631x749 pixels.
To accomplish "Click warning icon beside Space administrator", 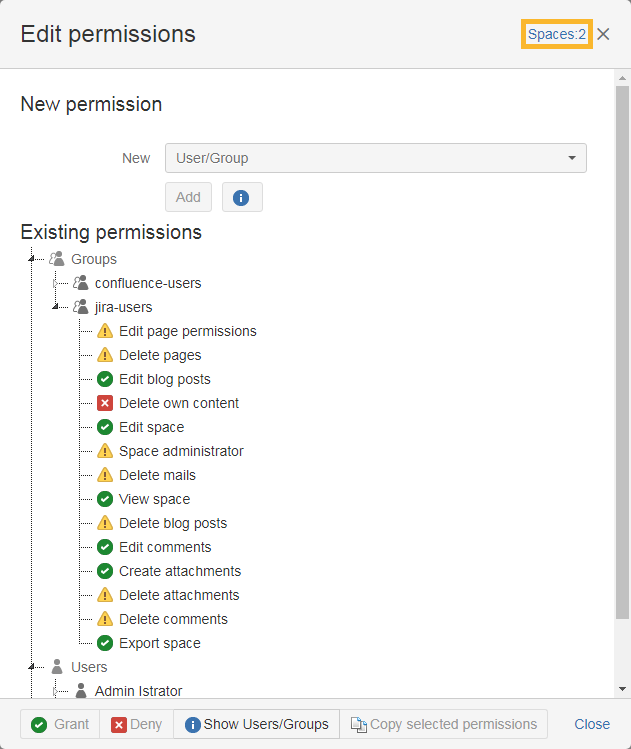I will (105, 451).
